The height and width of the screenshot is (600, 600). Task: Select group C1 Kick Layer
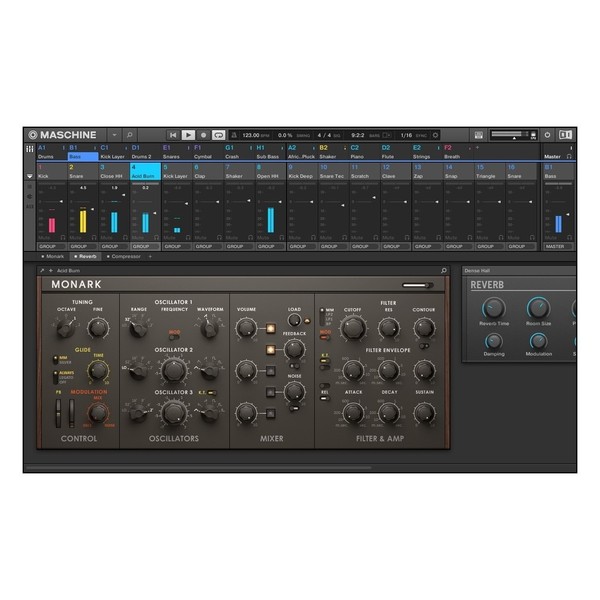[x=114, y=152]
